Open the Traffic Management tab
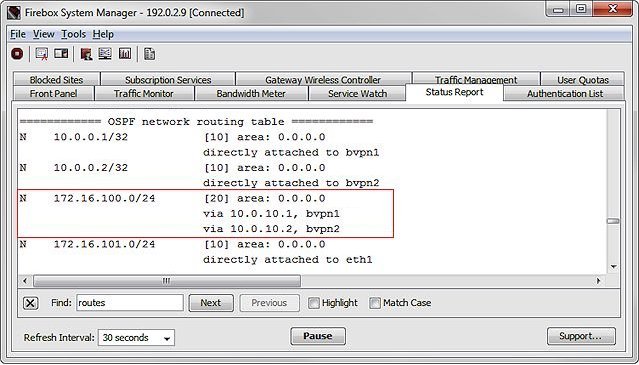639x365 pixels. [476, 79]
